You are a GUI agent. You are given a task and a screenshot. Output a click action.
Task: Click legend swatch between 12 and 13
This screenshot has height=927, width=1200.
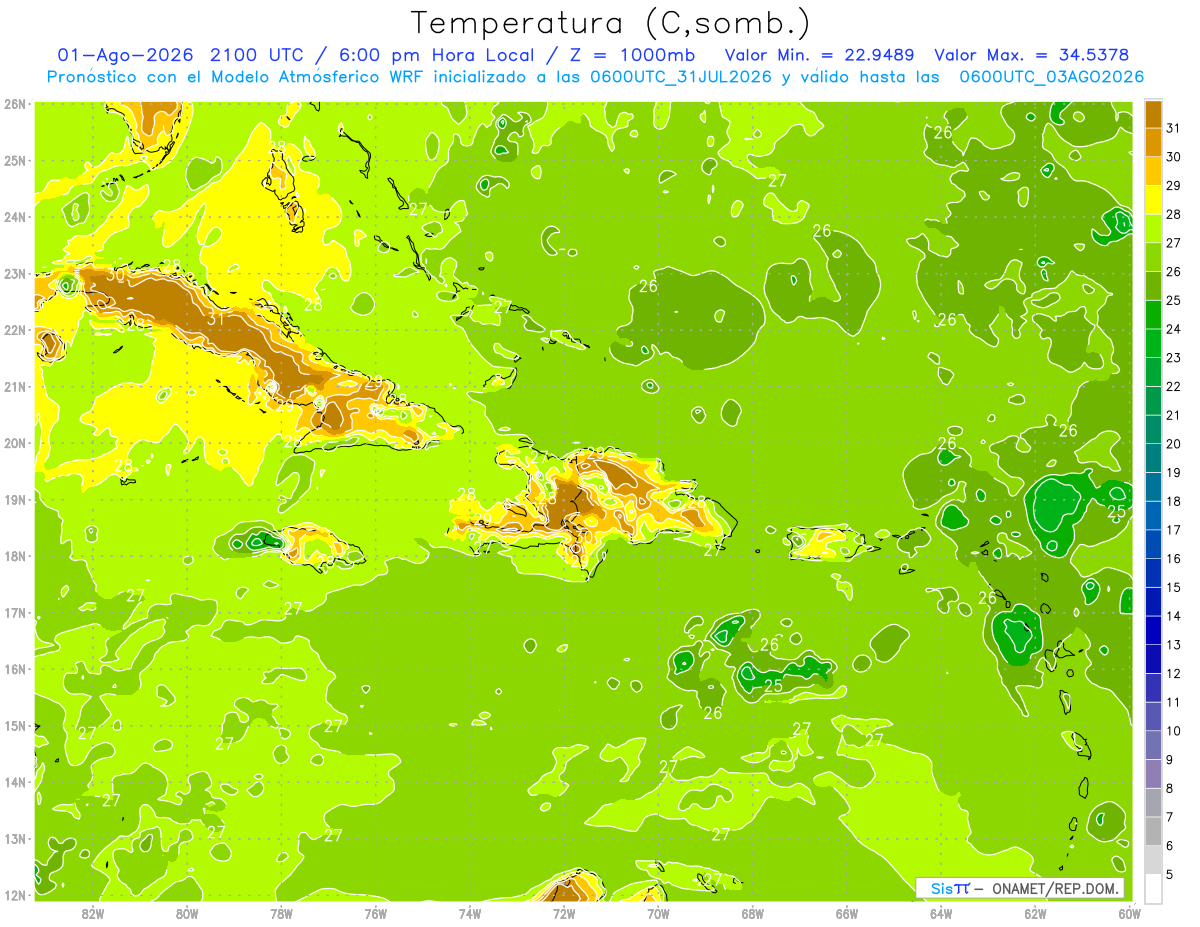click(1153, 659)
